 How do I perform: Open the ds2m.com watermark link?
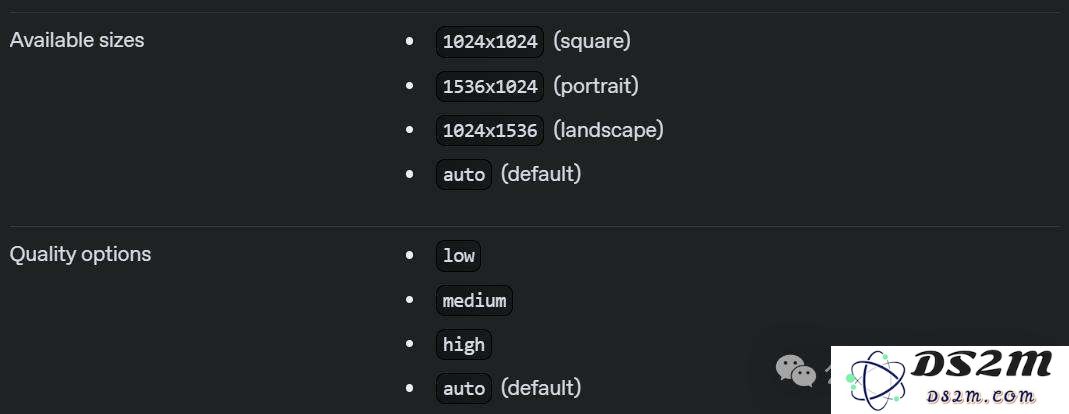point(982,396)
